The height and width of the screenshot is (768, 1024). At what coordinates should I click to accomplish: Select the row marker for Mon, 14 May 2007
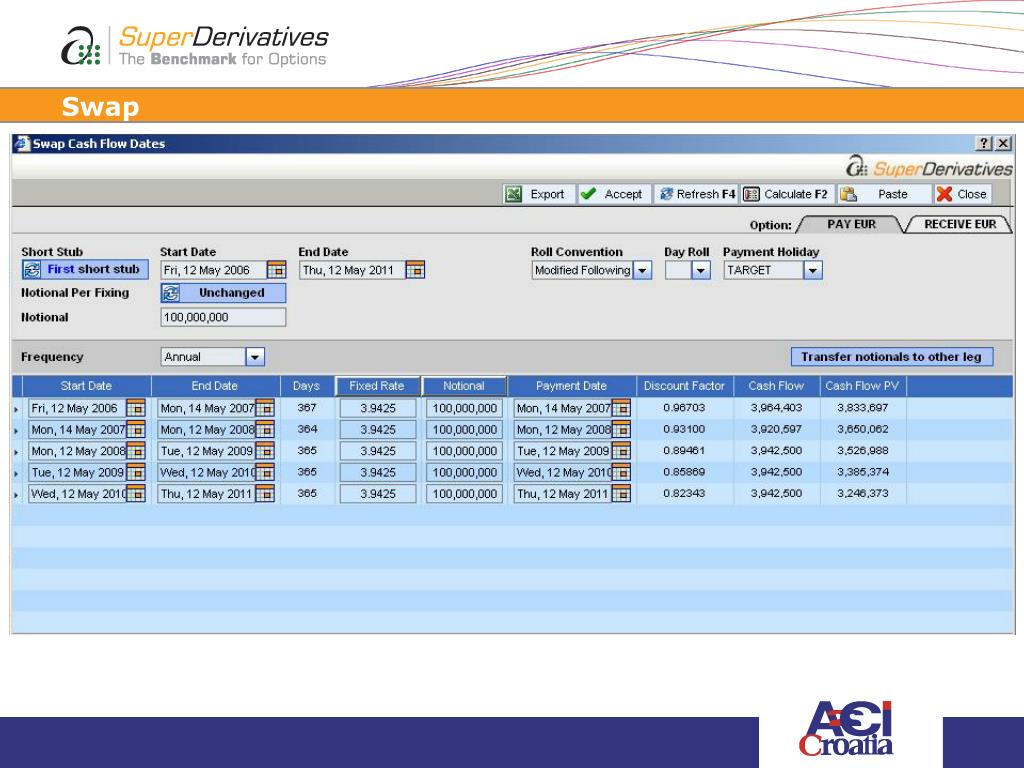(16, 430)
